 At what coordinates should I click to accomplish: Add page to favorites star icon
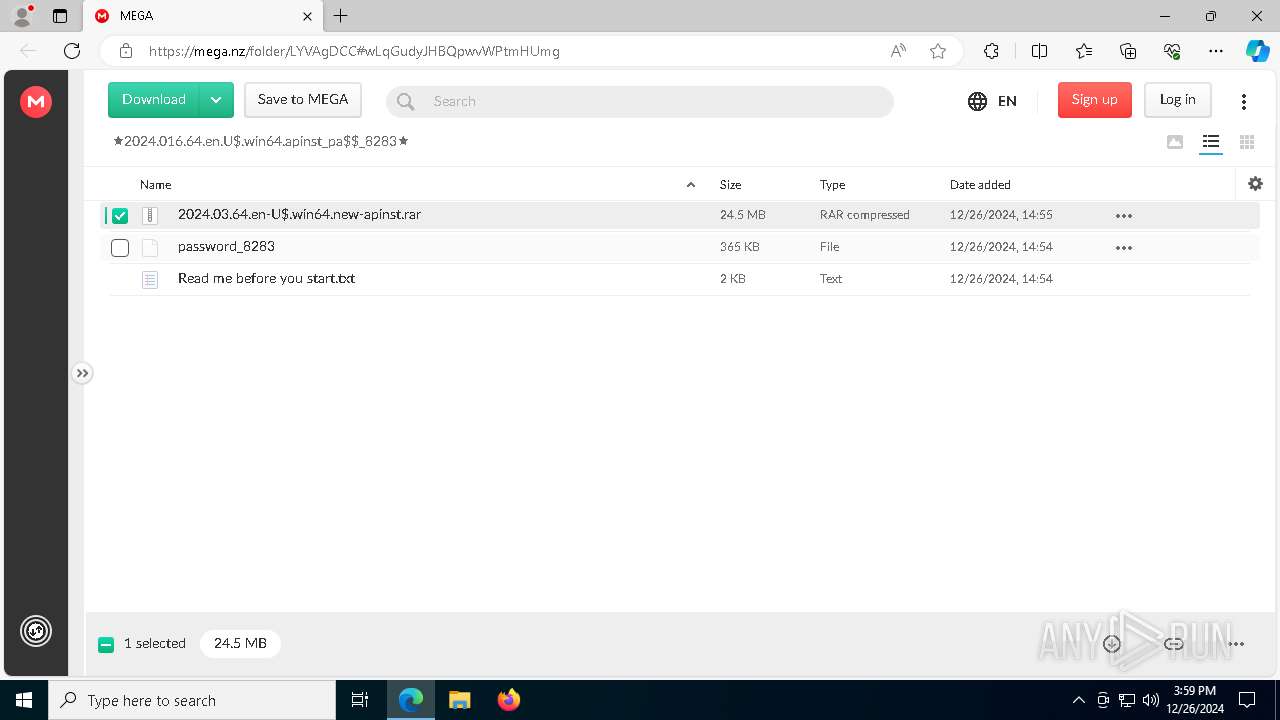(938, 51)
